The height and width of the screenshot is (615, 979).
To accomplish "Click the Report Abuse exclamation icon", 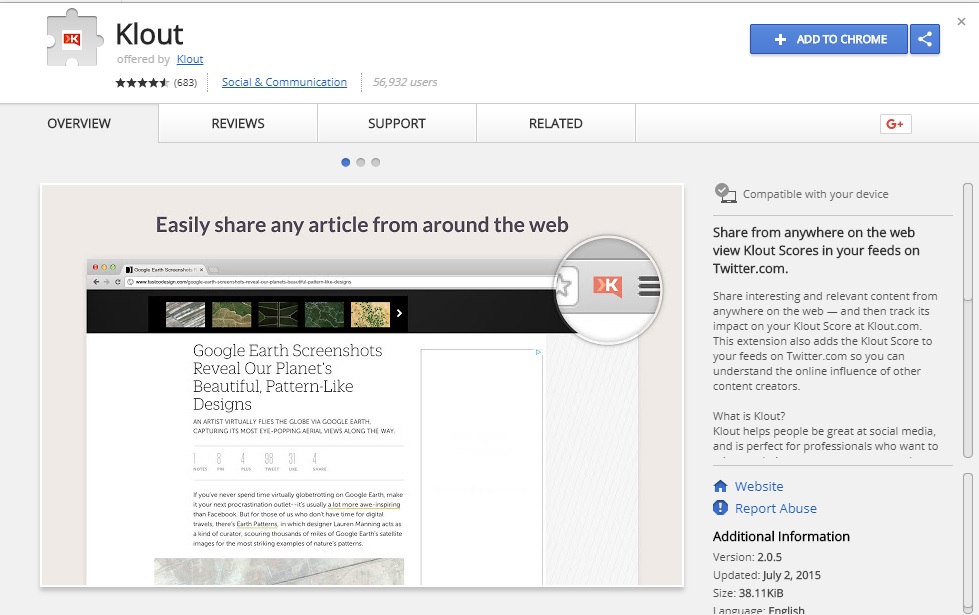I will [721, 508].
